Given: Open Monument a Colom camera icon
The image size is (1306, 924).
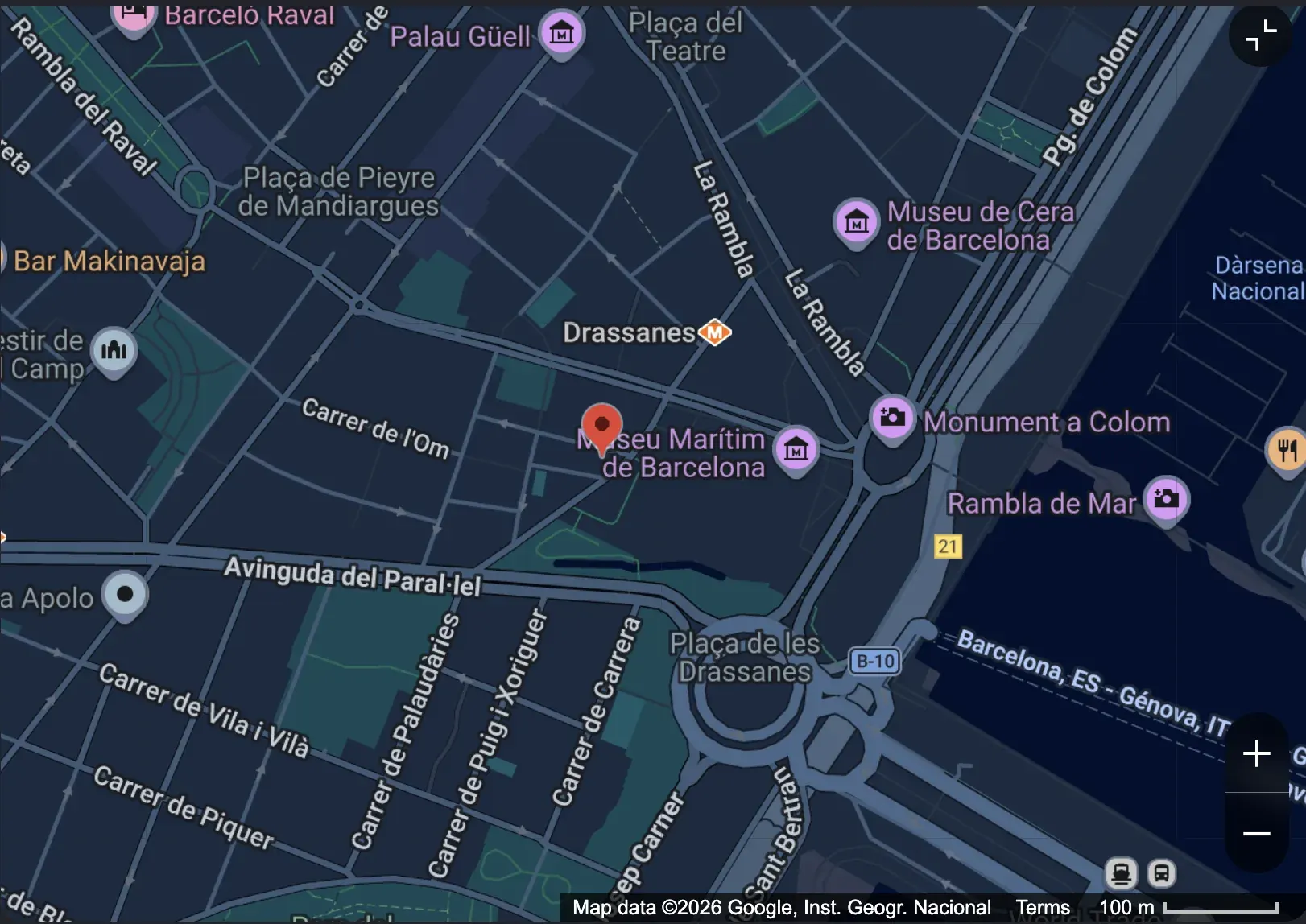Looking at the screenshot, I should 892,419.
